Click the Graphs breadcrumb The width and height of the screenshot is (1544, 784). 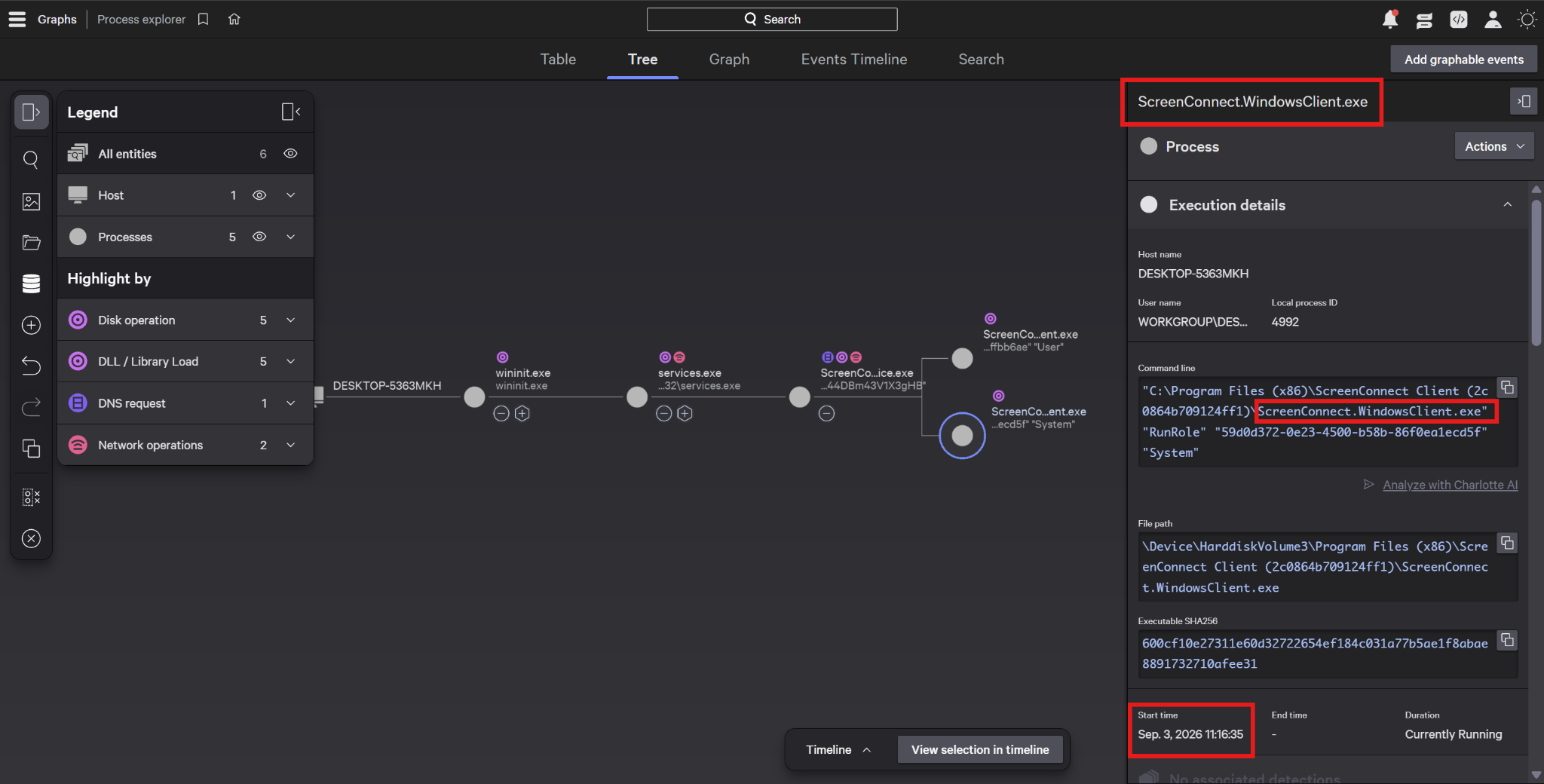57,19
